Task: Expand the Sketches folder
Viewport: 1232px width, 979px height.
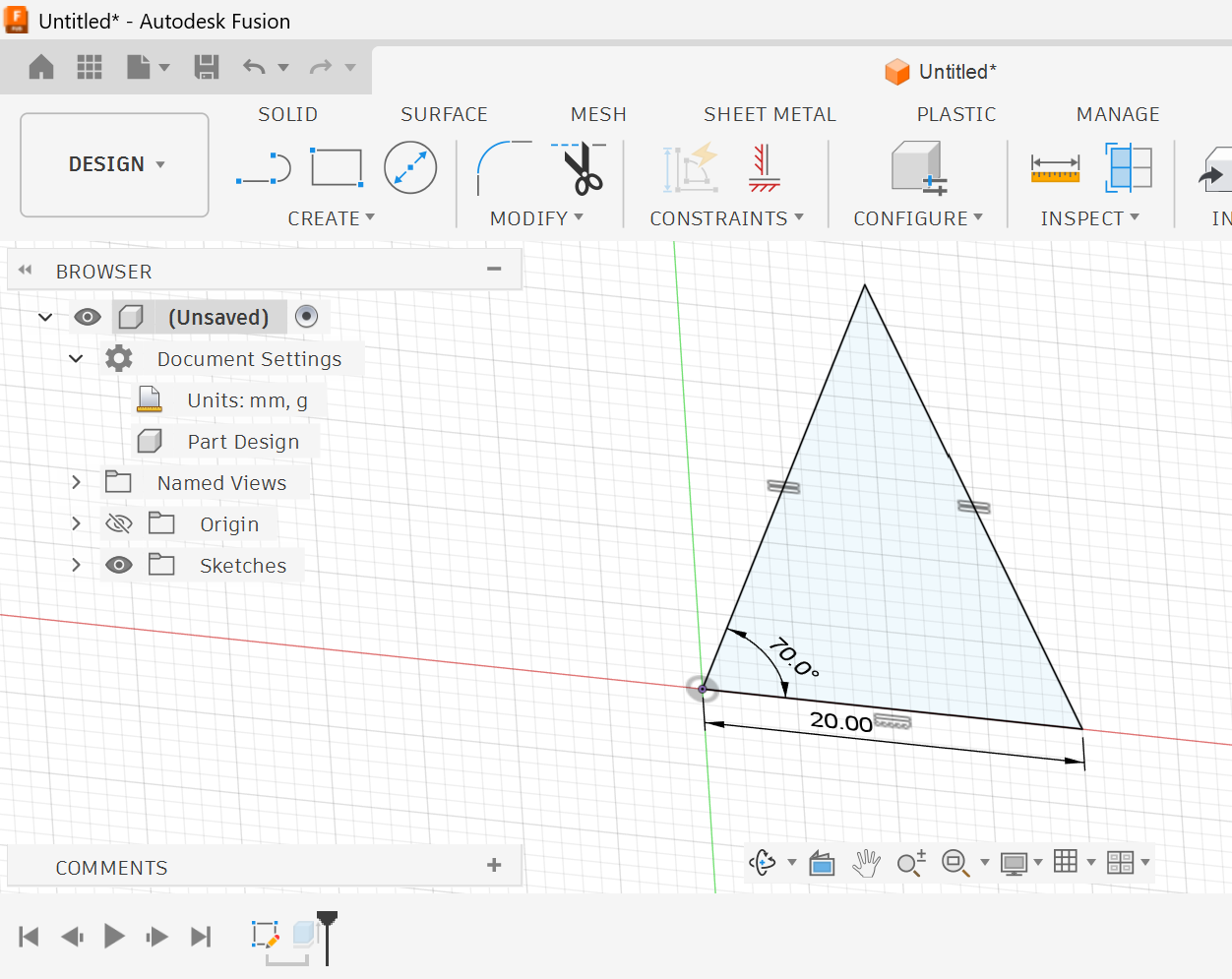Action: (76, 565)
